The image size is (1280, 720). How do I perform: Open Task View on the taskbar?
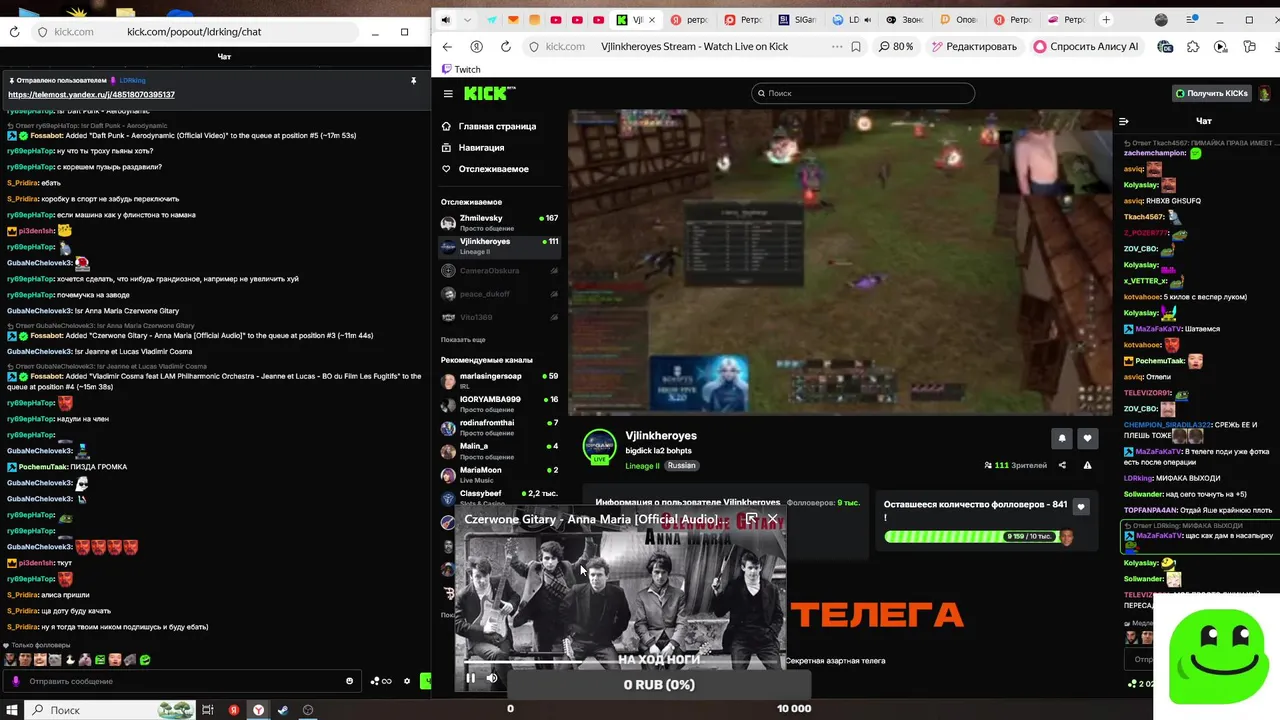point(208,710)
